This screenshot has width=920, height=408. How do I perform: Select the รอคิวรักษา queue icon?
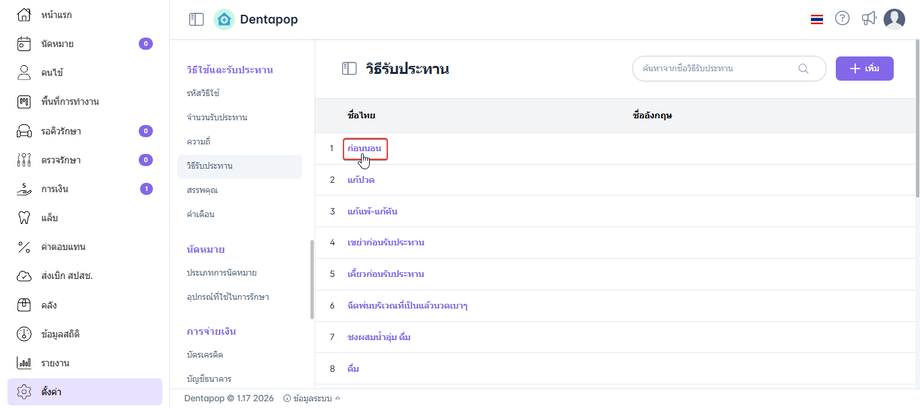point(24,131)
